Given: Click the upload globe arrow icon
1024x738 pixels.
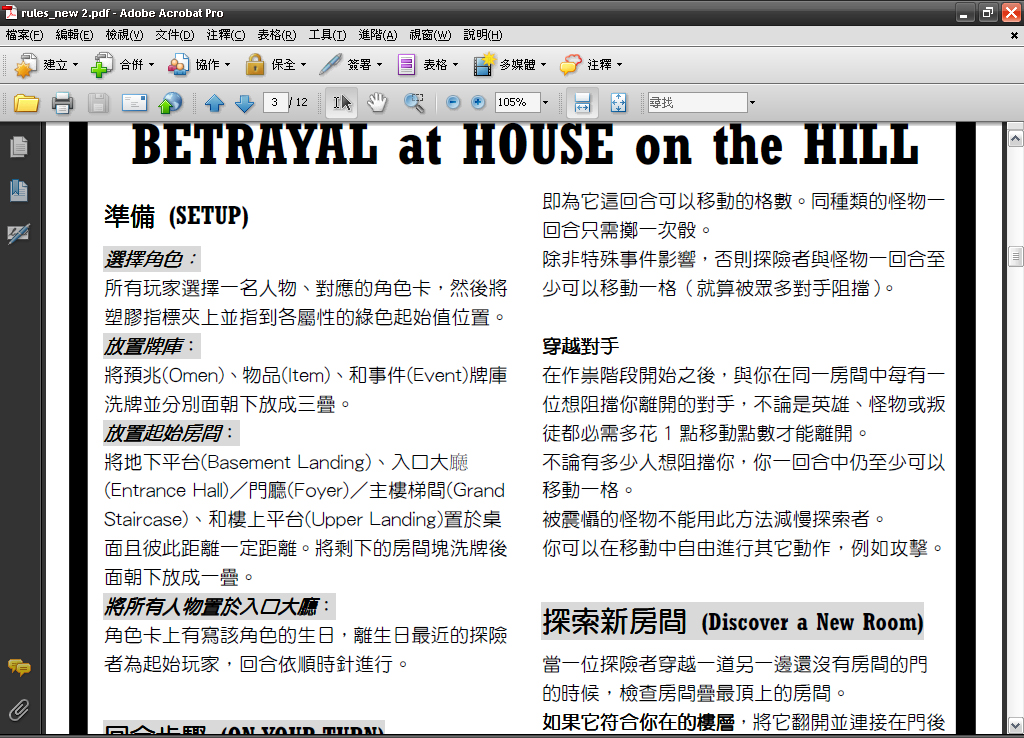Looking at the screenshot, I should click(170, 103).
